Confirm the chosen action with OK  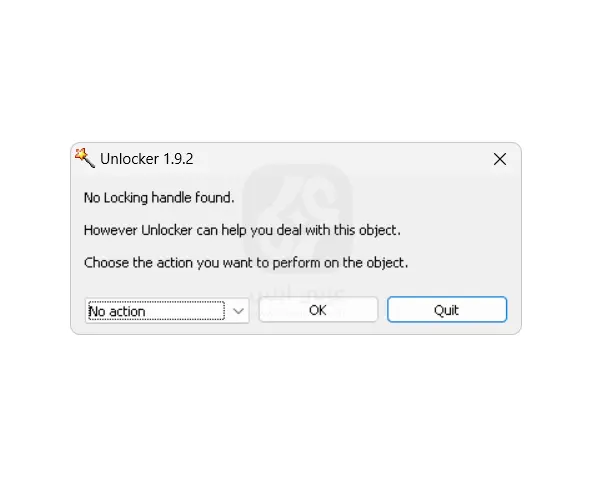pyautogui.click(x=318, y=310)
